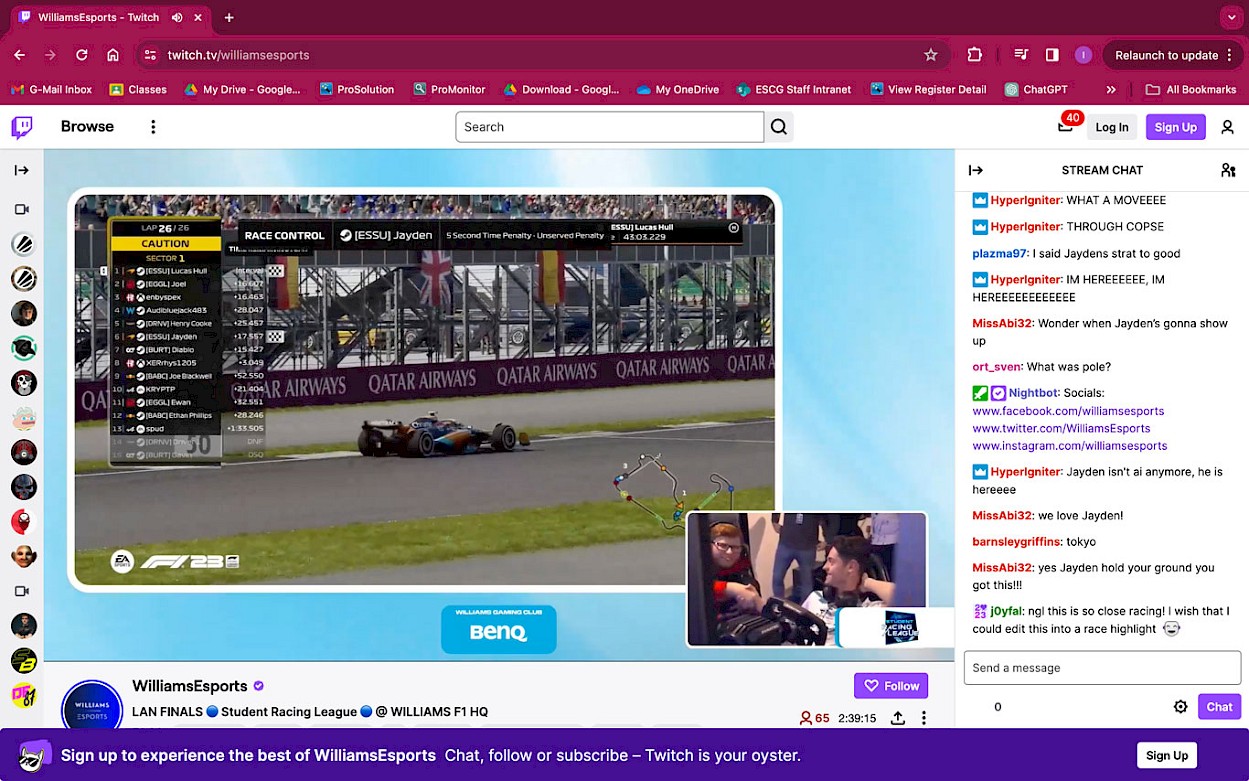Click the Twitch search input field
The image size is (1249, 781).
coord(609,127)
